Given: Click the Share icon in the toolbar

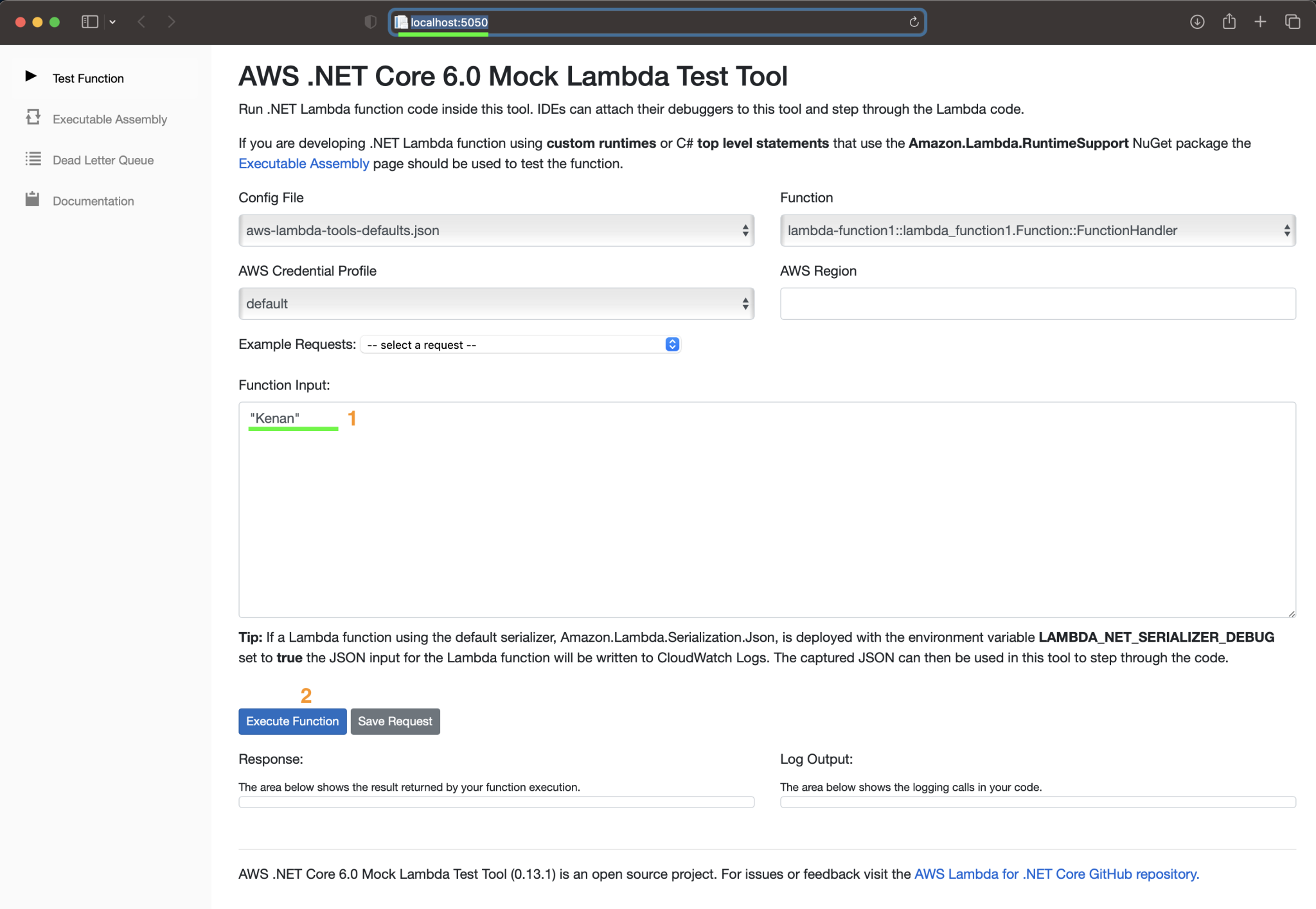Looking at the screenshot, I should [1229, 21].
